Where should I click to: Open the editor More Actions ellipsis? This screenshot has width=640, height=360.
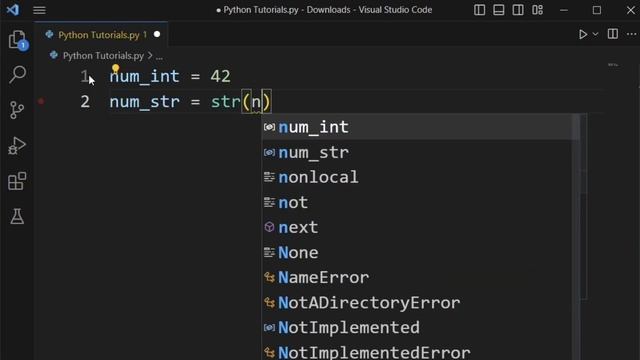tap(631, 34)
